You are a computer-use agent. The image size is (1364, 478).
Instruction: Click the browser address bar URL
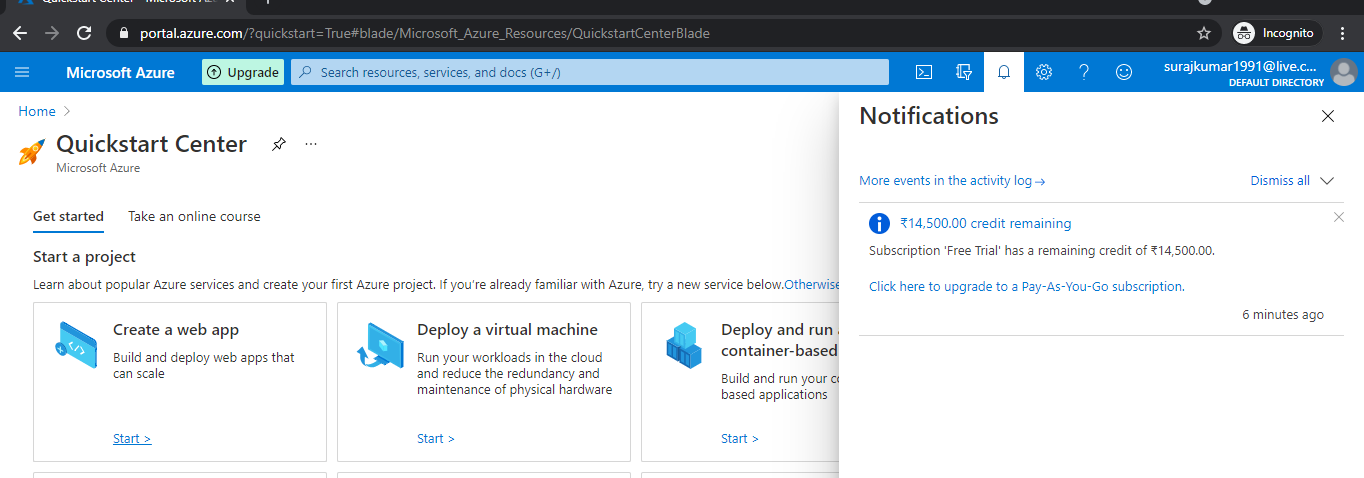click(x=424, y=33)
